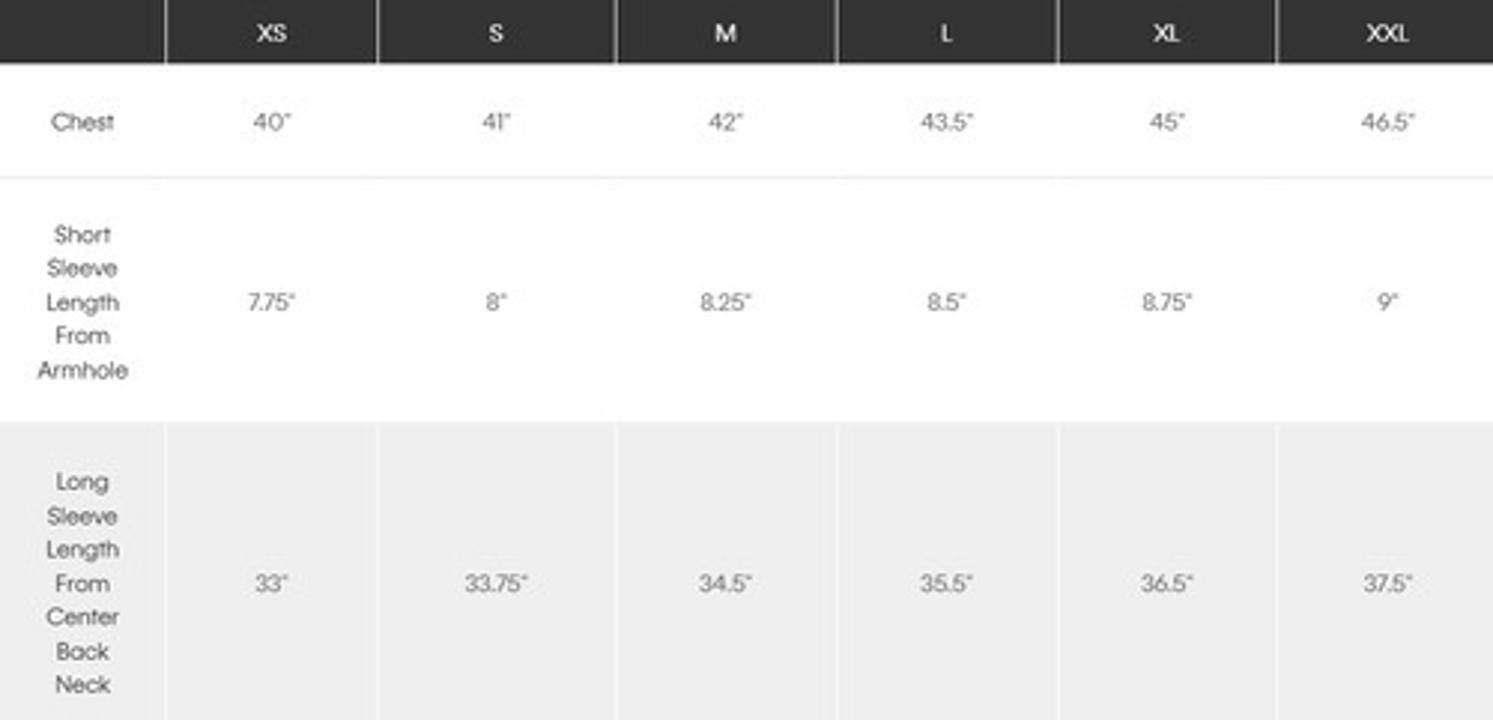Select the M size column header
1493x720 pixels.
pyautogui.click(x=726, y=33)
